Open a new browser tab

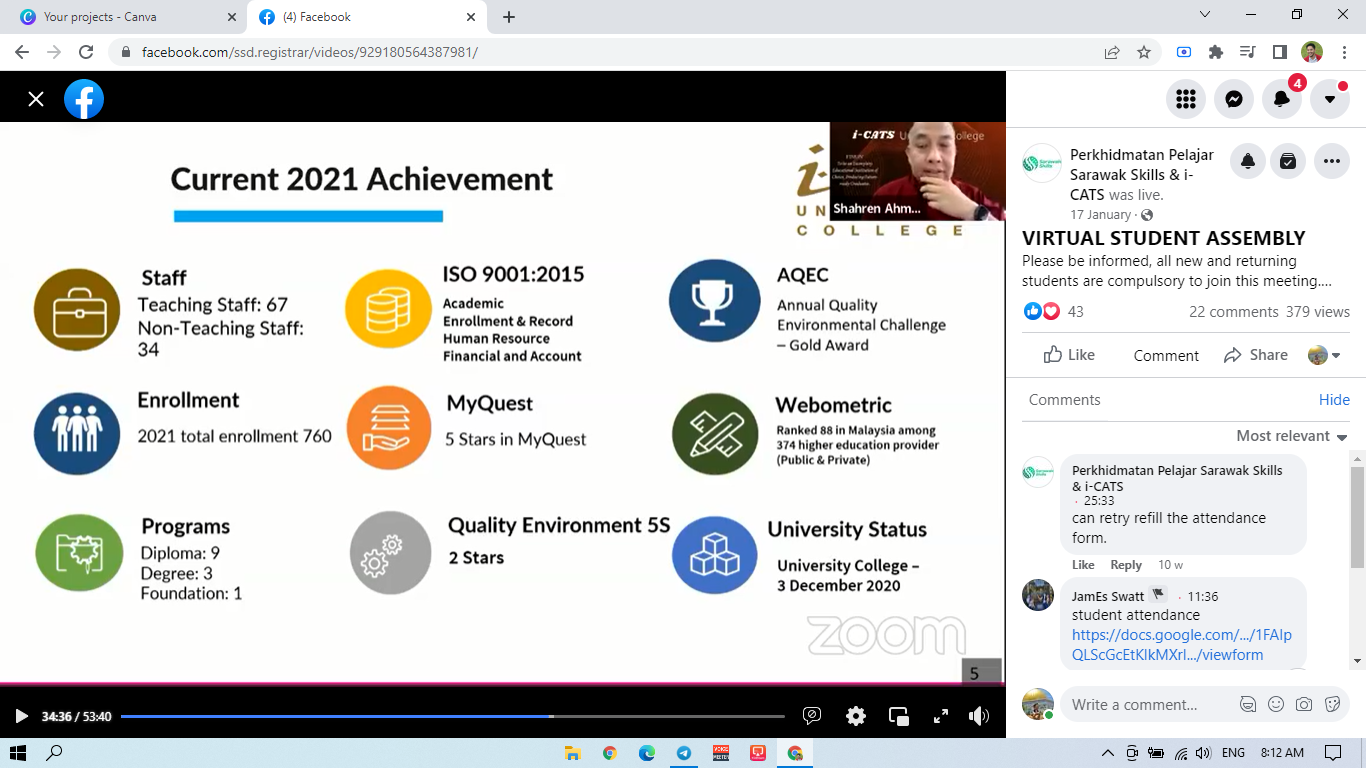[x=509, y=17]
